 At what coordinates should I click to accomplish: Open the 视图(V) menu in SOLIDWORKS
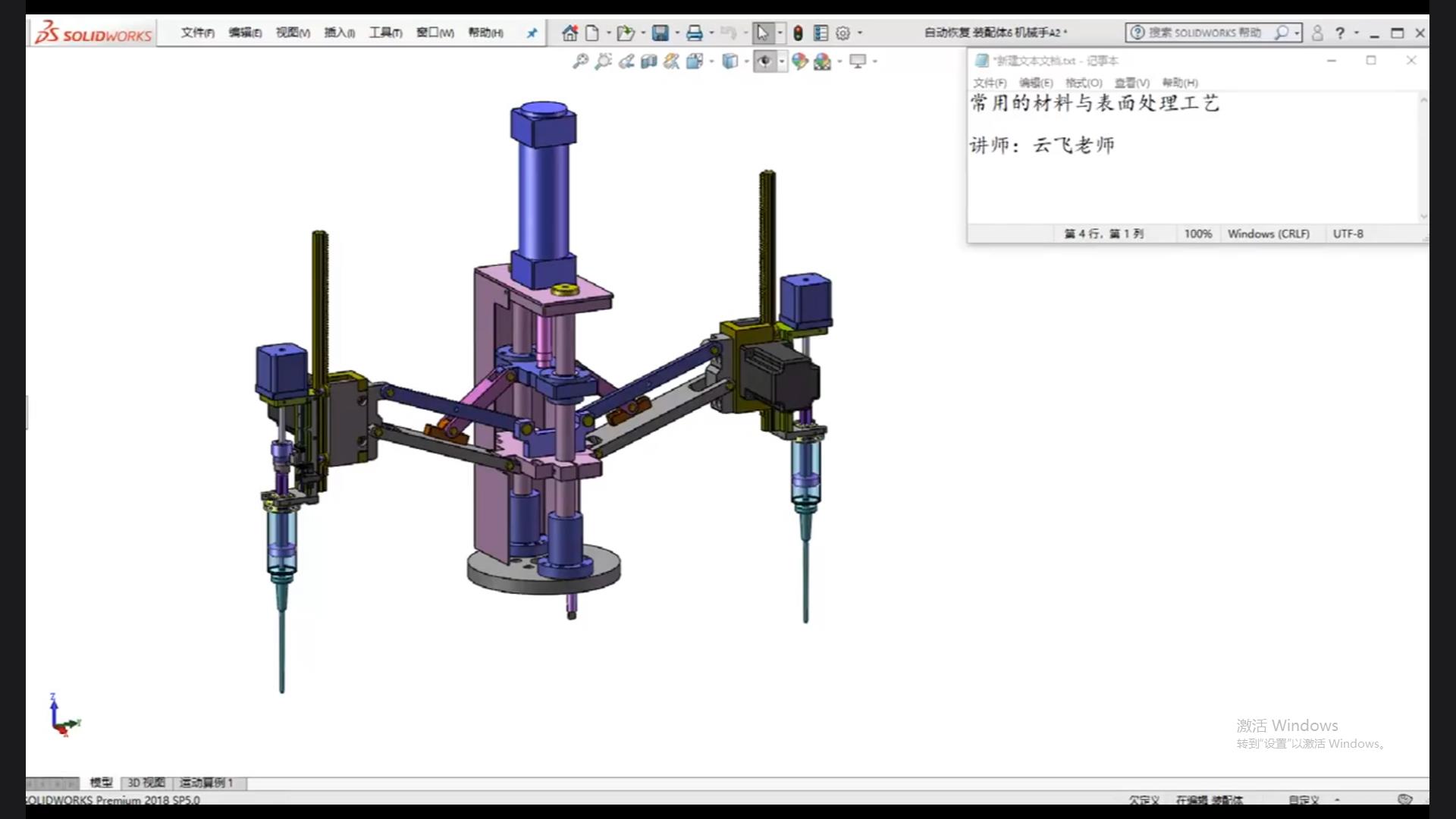(293, 33)
